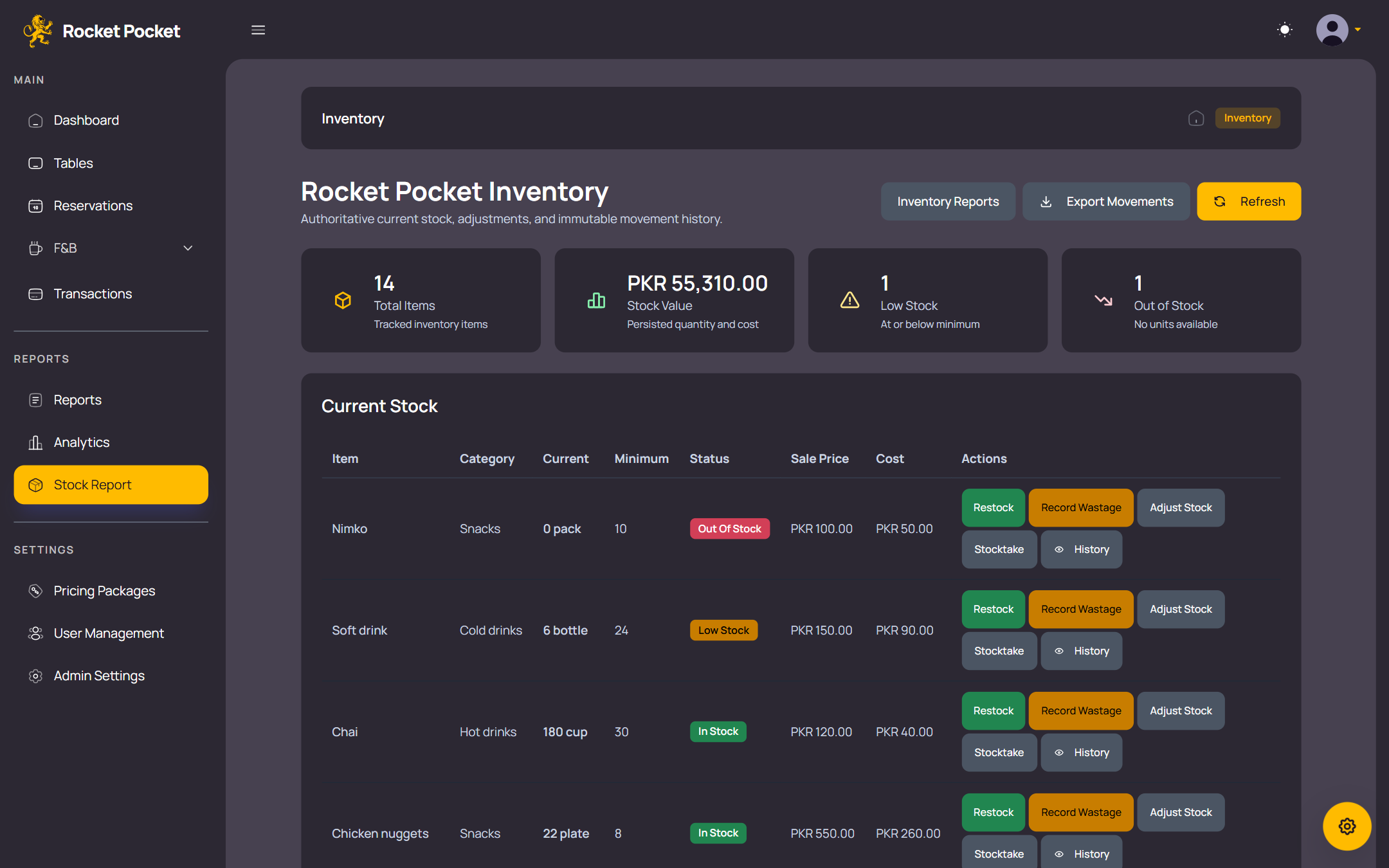
Task: Switch theme with the sun icon
Action: (x=1284, y=30)
